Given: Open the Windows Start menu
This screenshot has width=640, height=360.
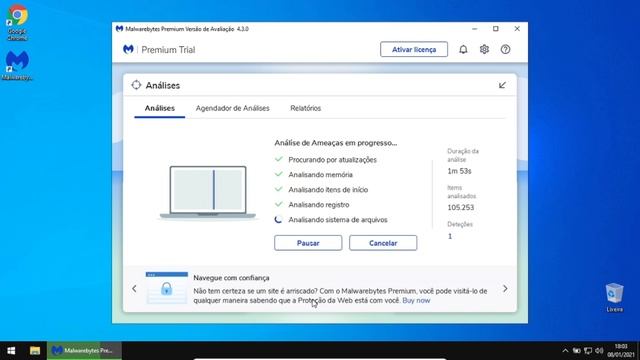Looking at the screenshot, I should tap(11, 351).
